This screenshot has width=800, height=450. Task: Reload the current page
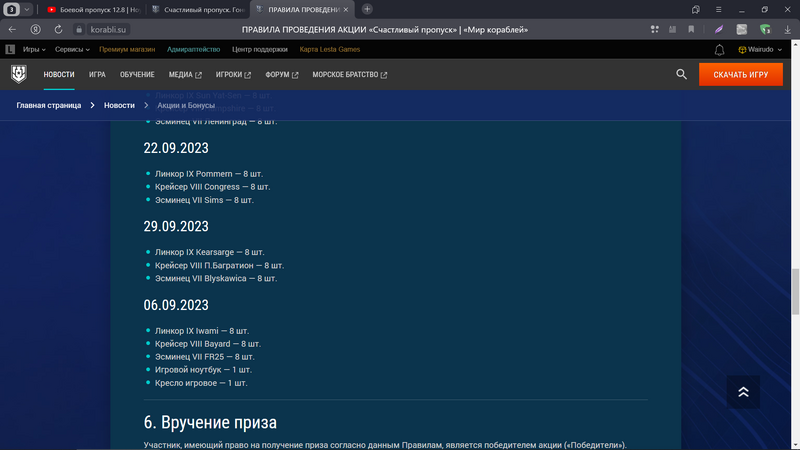[58, 30]
